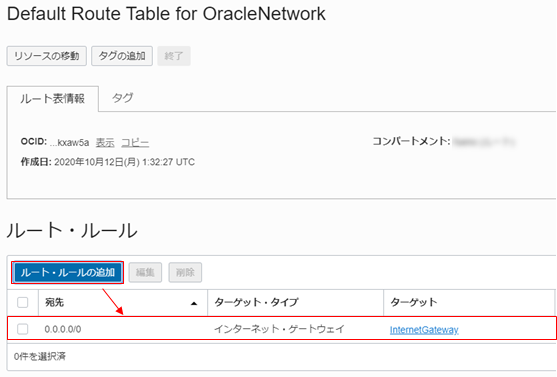This screenshot has width=557, height=377.
Task: Click the OCID コピー link
Action: click(135, 142)
